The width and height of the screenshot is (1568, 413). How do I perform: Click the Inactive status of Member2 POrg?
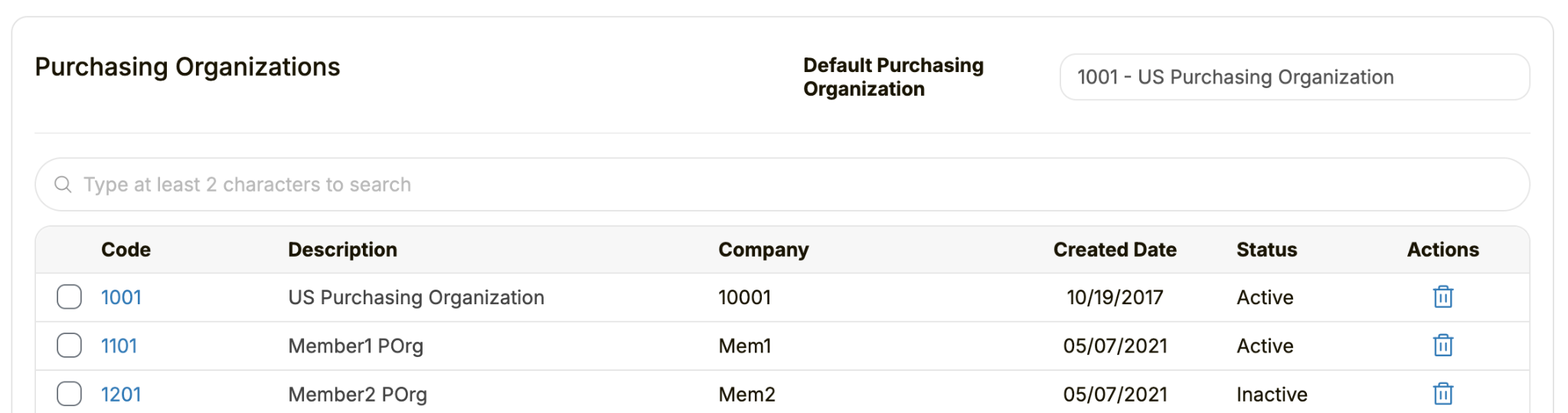coord(1272,395)
